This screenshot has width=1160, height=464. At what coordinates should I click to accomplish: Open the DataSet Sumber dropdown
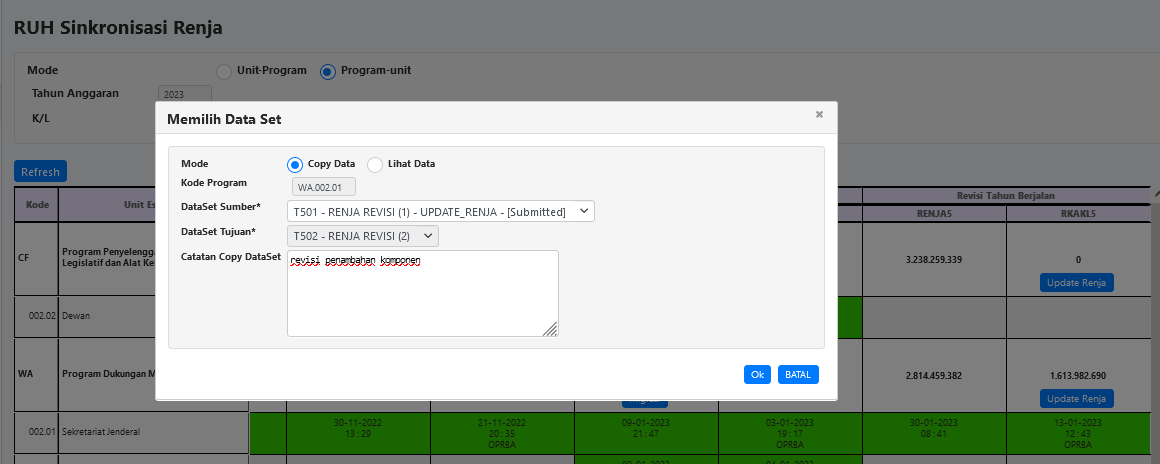440,211
